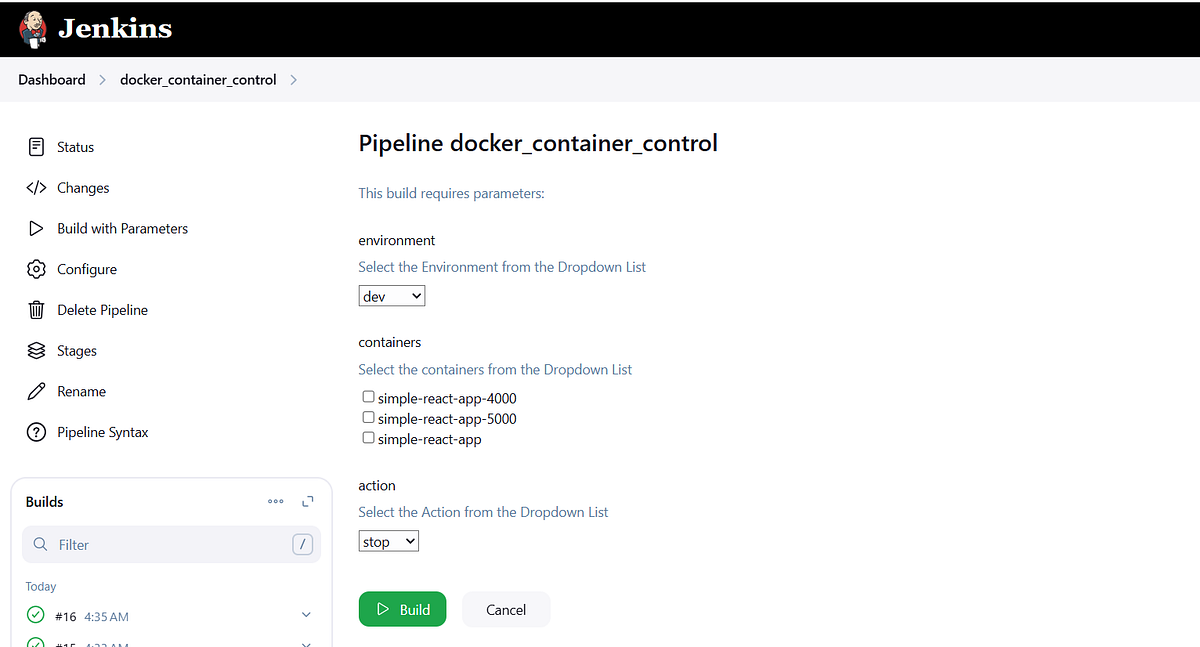Expand build #16 details chevron

pyautogui.click(x=306, y=615)
